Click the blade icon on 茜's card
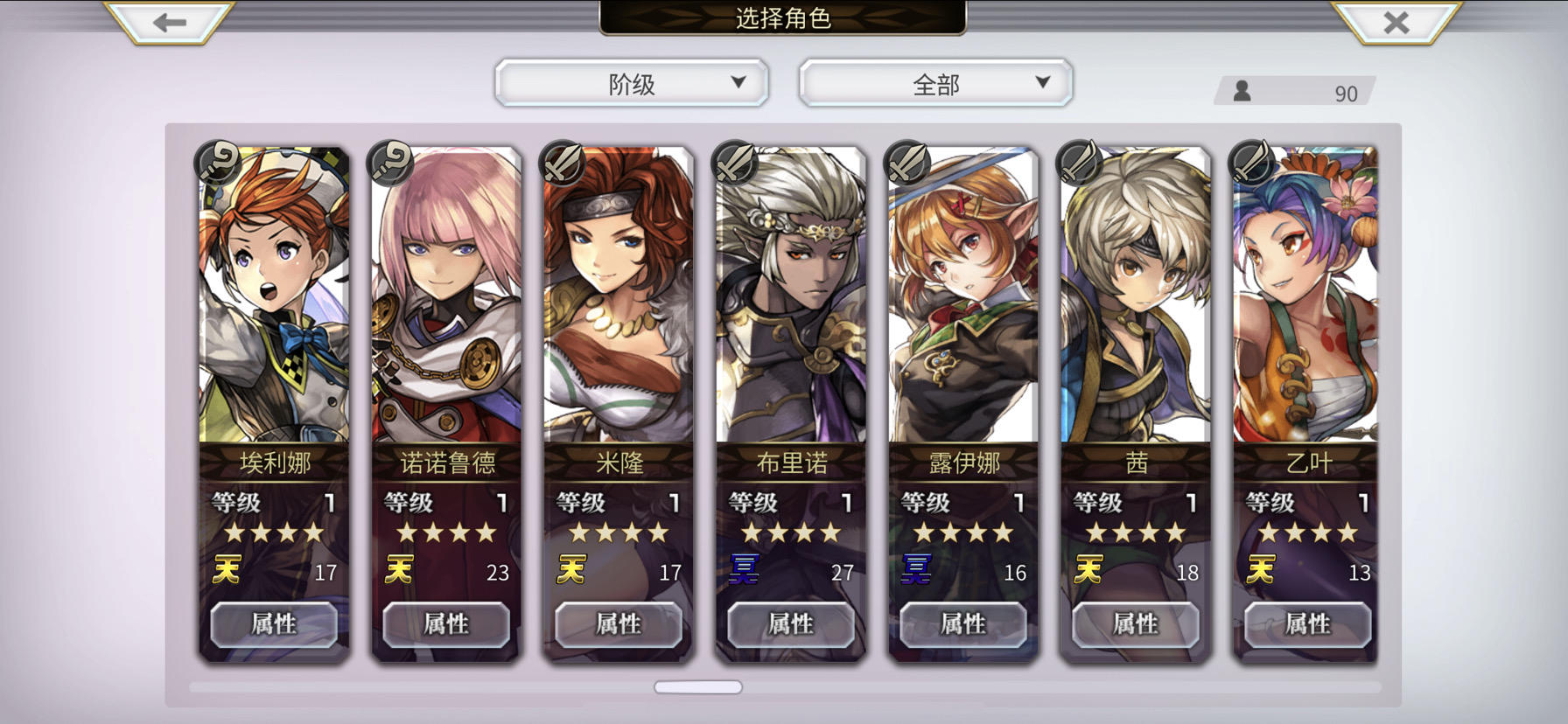The image size is (1568, 724). pyautogui.click(x=1080, y=161)
